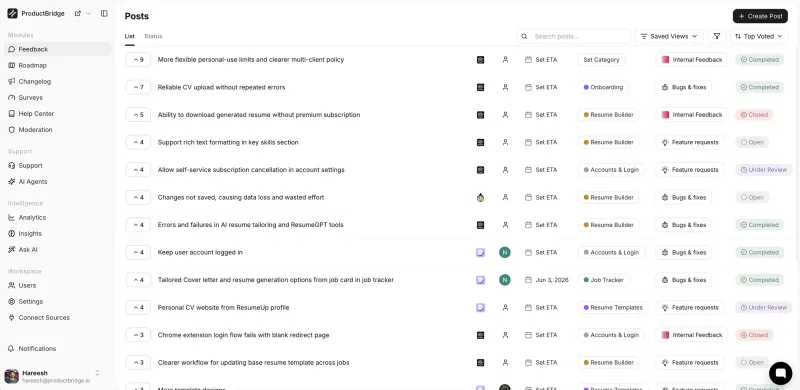Expand the Hareesh account menu
This screenshot has width=800, height=390.
(97, 373)
